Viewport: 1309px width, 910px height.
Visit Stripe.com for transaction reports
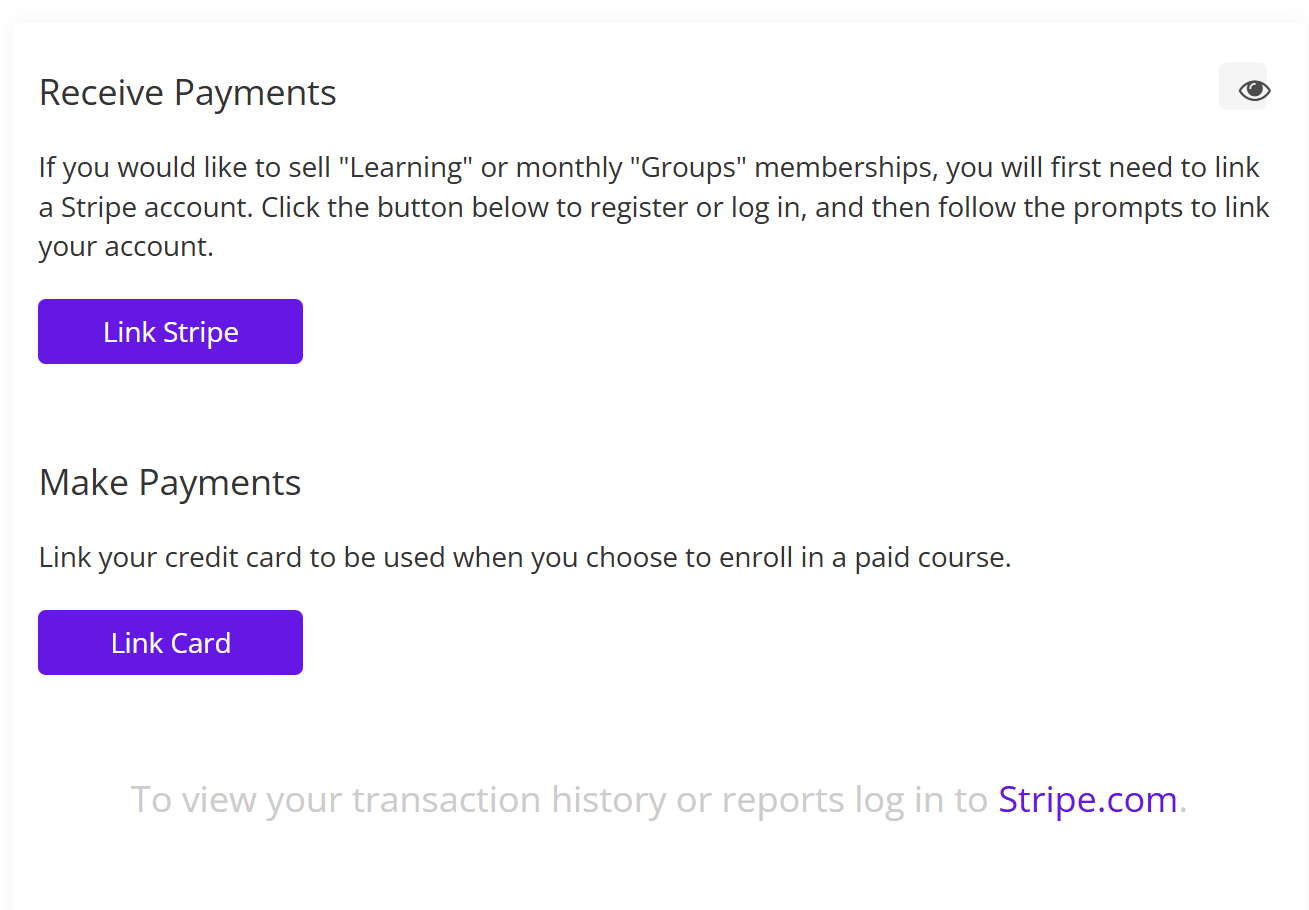[x=1088, y=800]
